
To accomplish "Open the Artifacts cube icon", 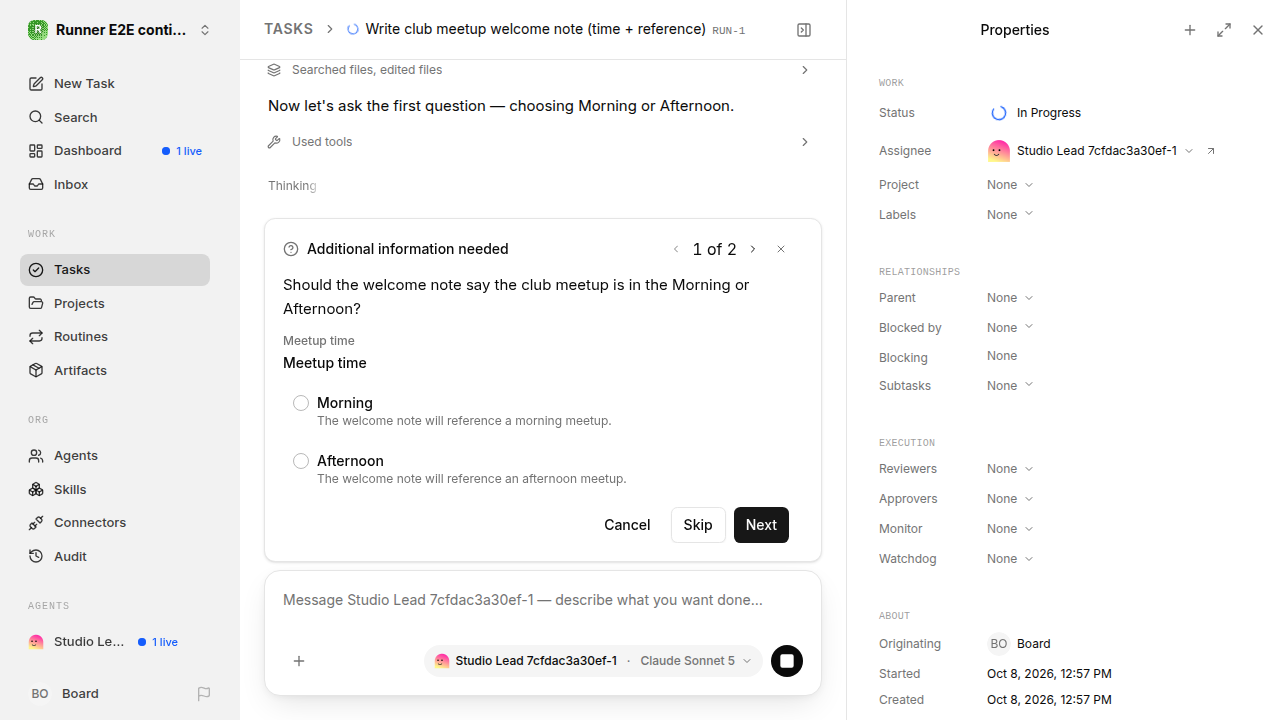I will click(36, 370).
